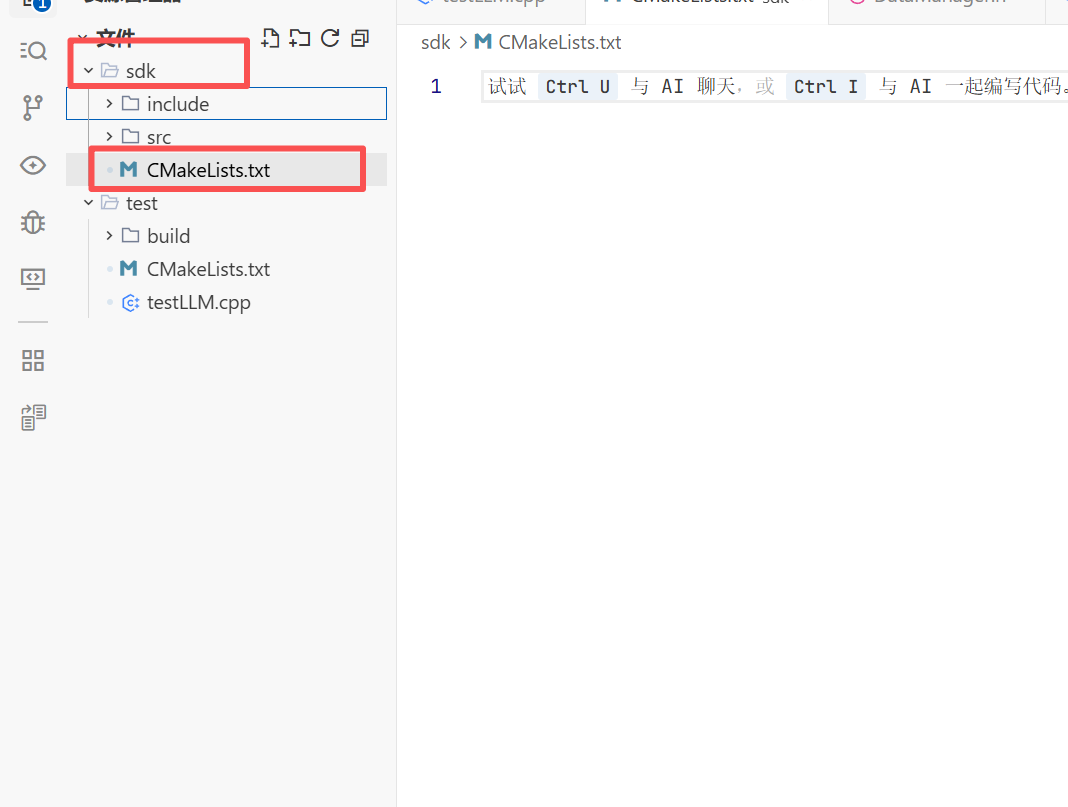1068x807 pixels.
Task: Open the debug bug icon
Action: click(33, 222)
